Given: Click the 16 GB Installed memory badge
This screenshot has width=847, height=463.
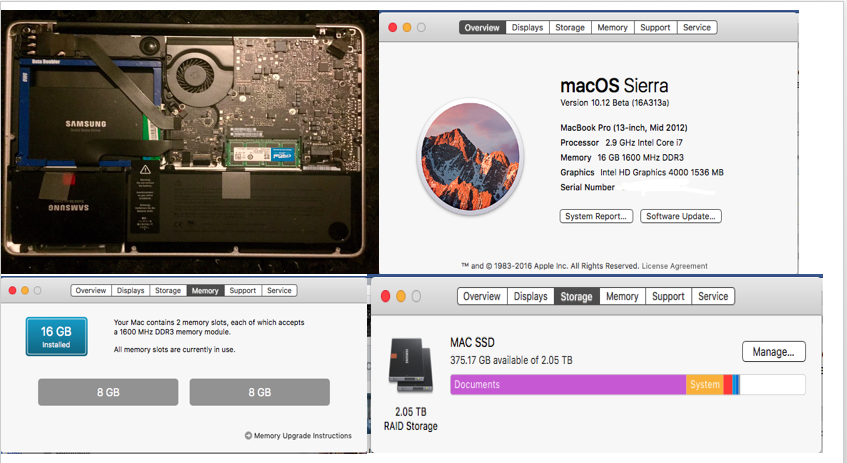Looking at the screenshot, I should coord(56,336).
